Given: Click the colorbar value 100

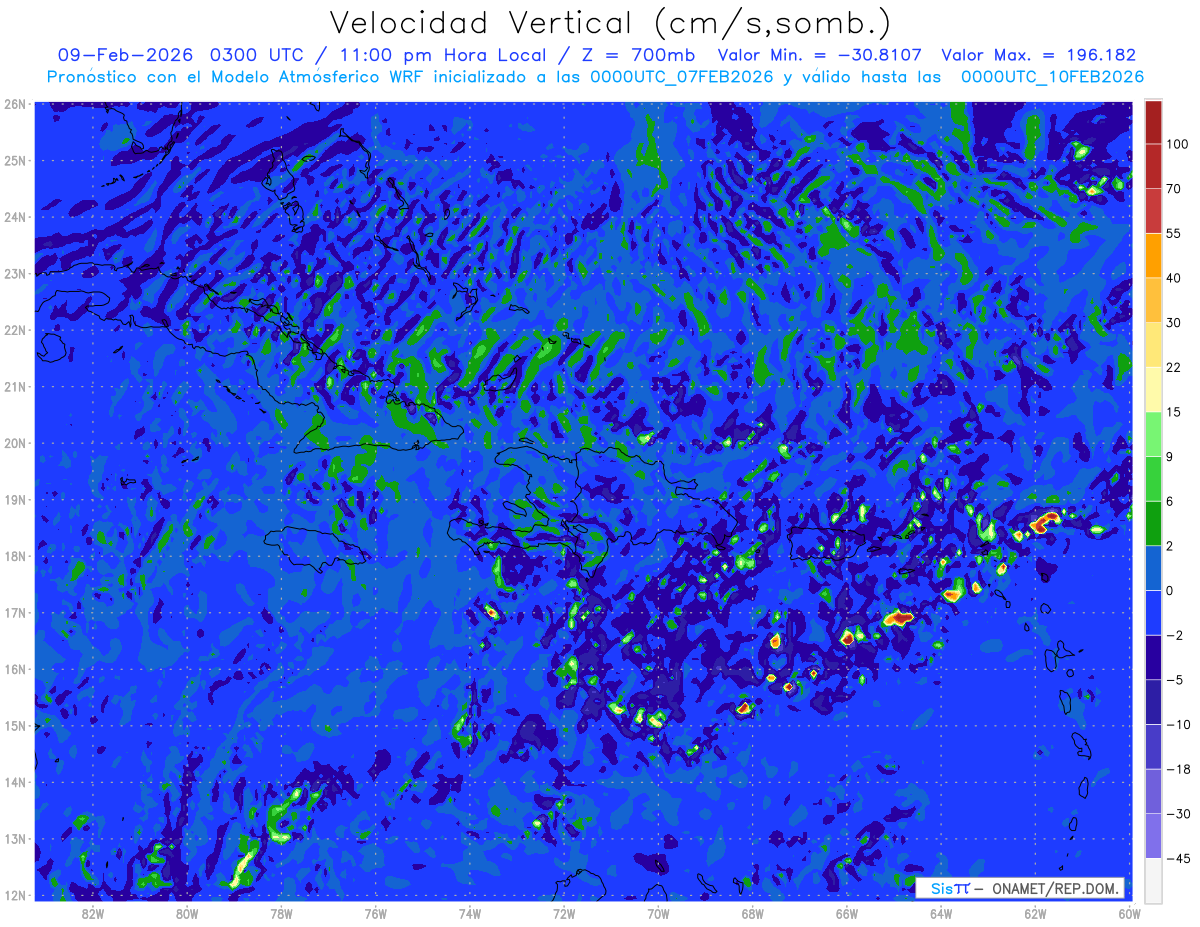Looking at the screenshot, I should tap(1177, 145).
